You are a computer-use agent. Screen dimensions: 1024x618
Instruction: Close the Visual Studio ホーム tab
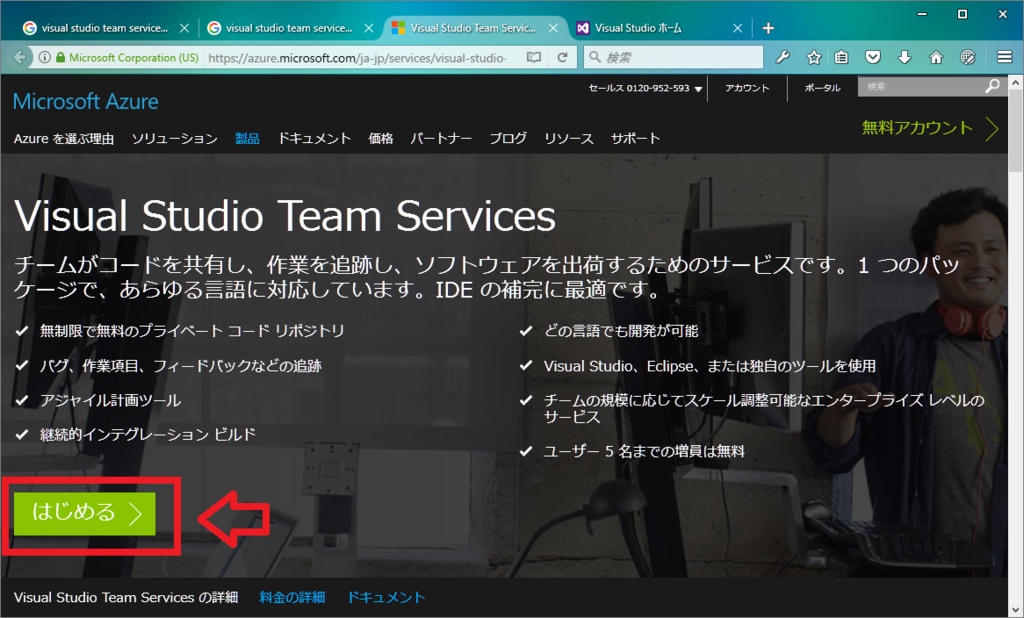[737, 28]
